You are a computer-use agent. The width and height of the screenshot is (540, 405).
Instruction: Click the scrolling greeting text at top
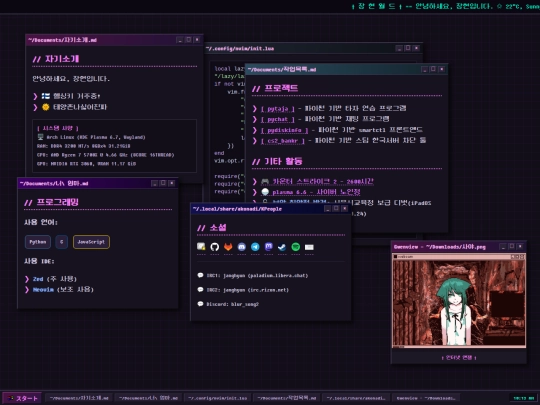[x=445, y=6]
